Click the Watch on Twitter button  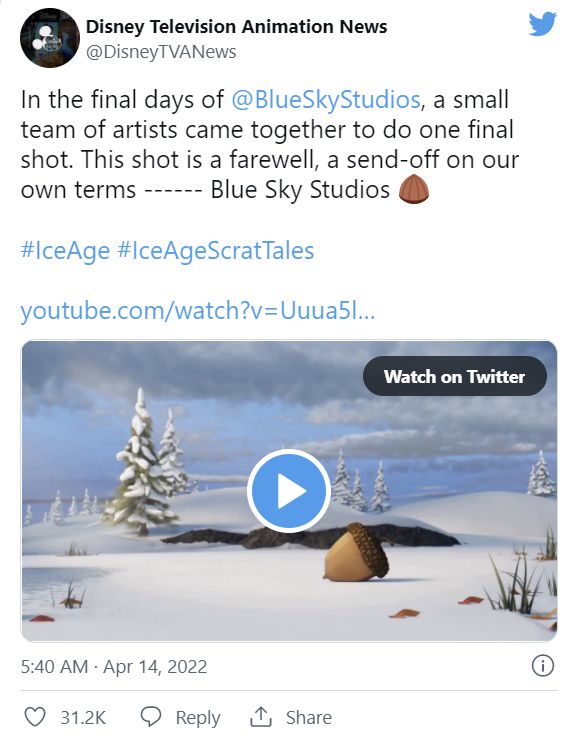tap(455, 376)
